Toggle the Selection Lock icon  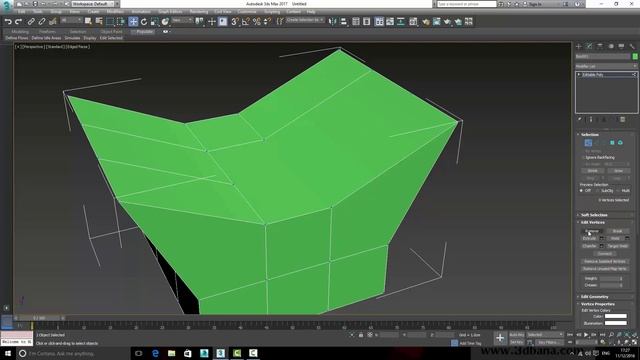click(361, 335)
